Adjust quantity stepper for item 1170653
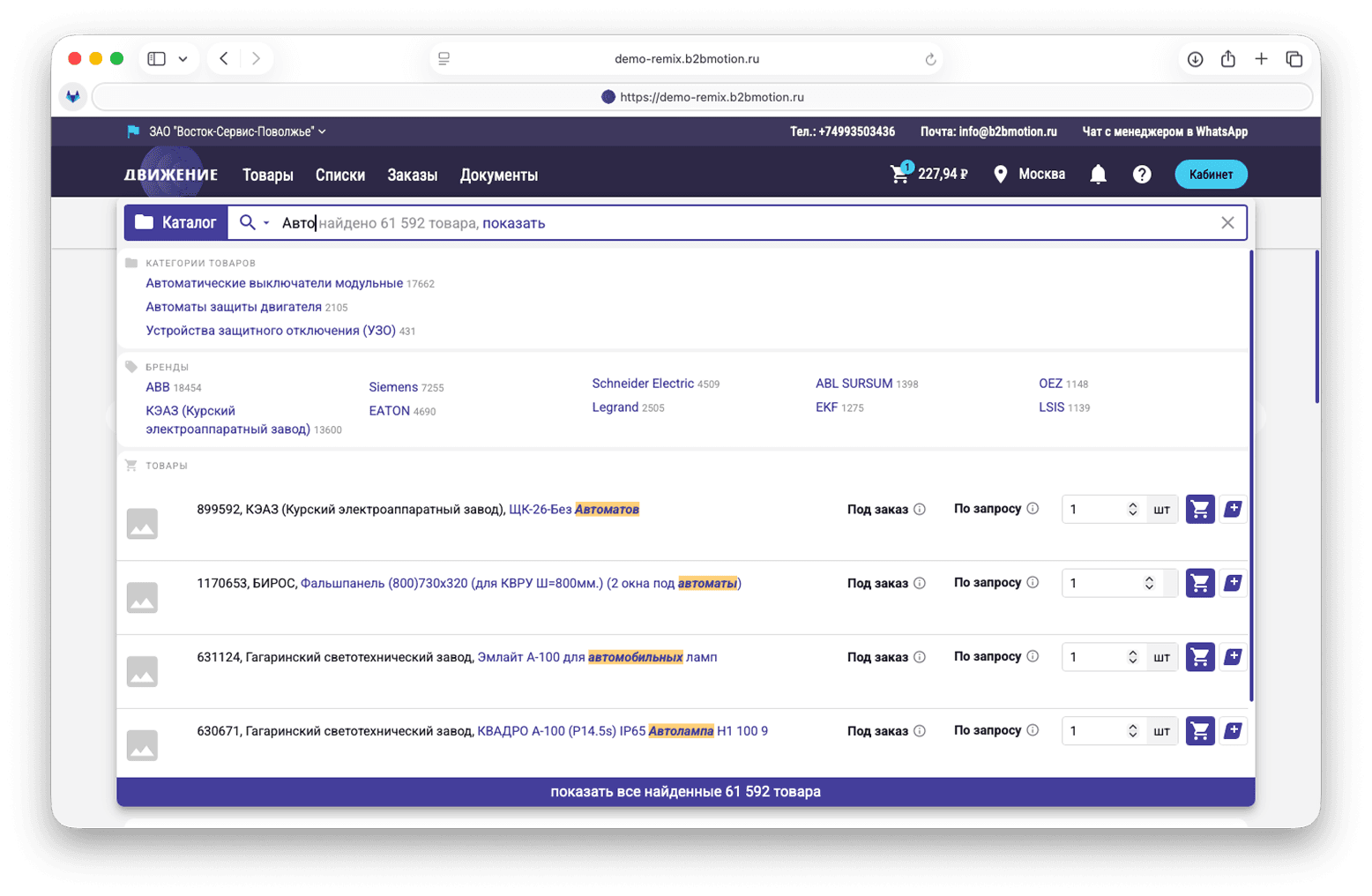The width and height of the screenshot is (1372, 896). (1149, 583)
